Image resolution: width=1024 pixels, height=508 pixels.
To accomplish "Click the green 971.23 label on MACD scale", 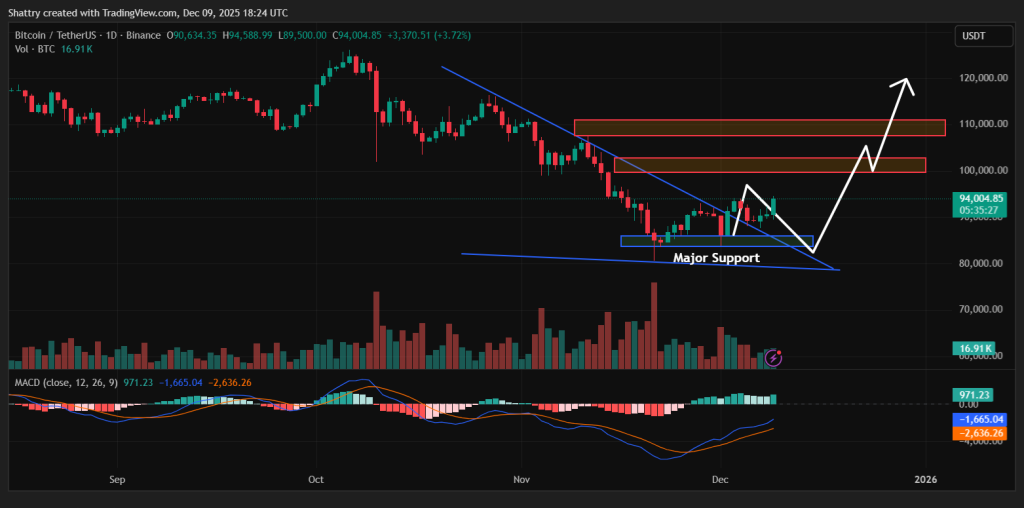I will [972, 394].
